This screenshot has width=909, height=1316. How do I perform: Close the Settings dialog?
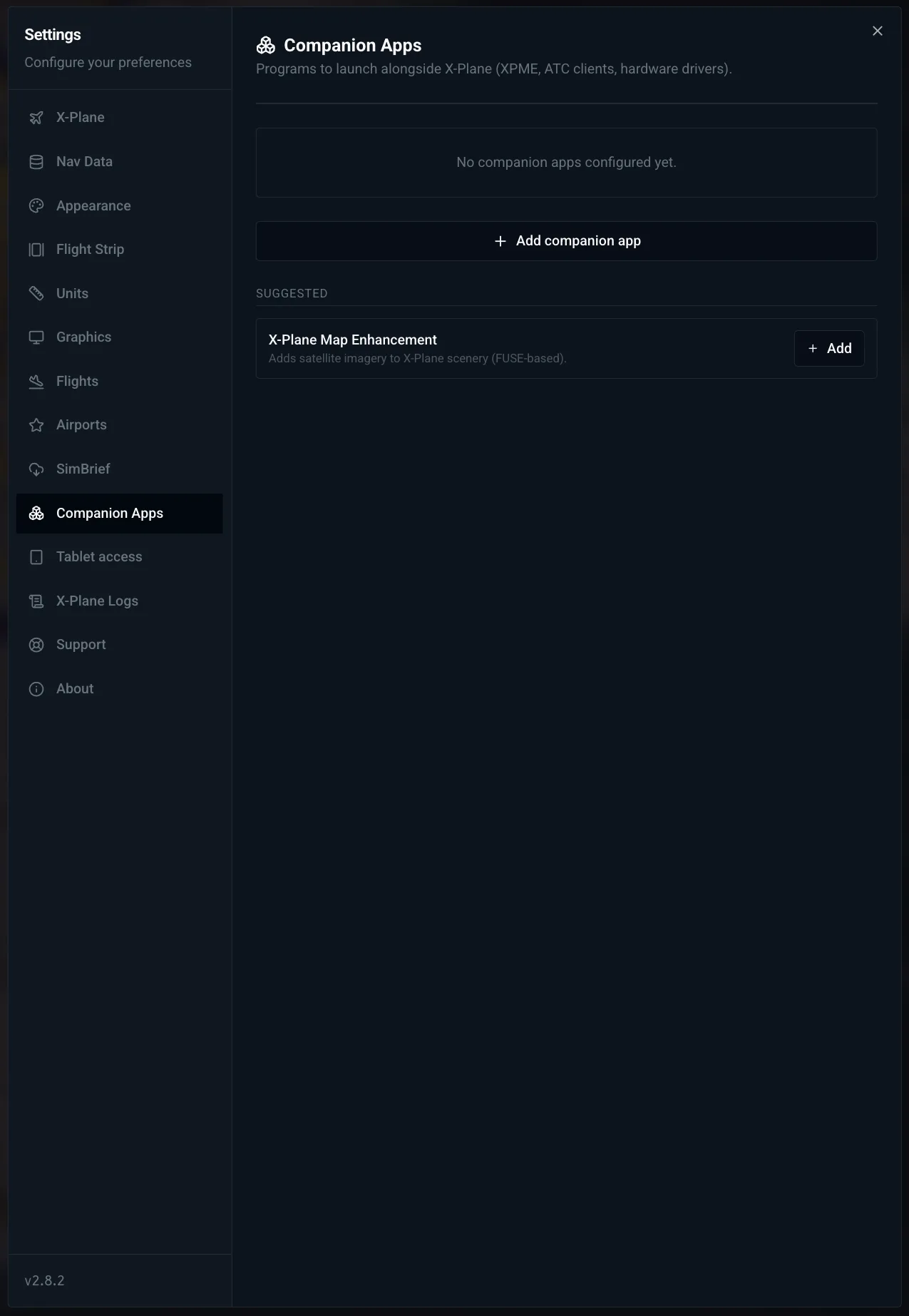878,31
